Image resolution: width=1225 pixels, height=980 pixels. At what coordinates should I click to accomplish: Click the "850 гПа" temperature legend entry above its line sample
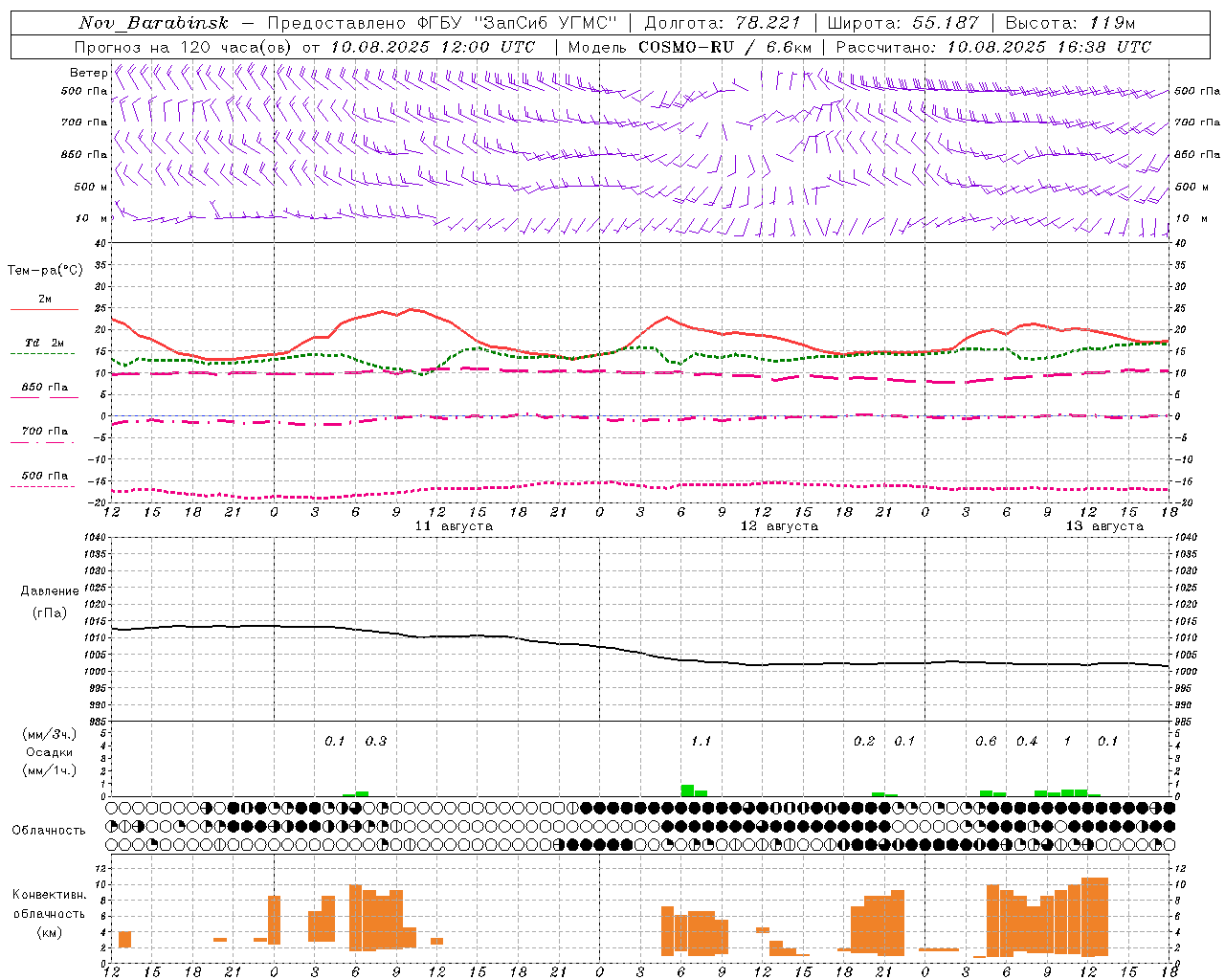pyautogui.click(x=45, y=387)
